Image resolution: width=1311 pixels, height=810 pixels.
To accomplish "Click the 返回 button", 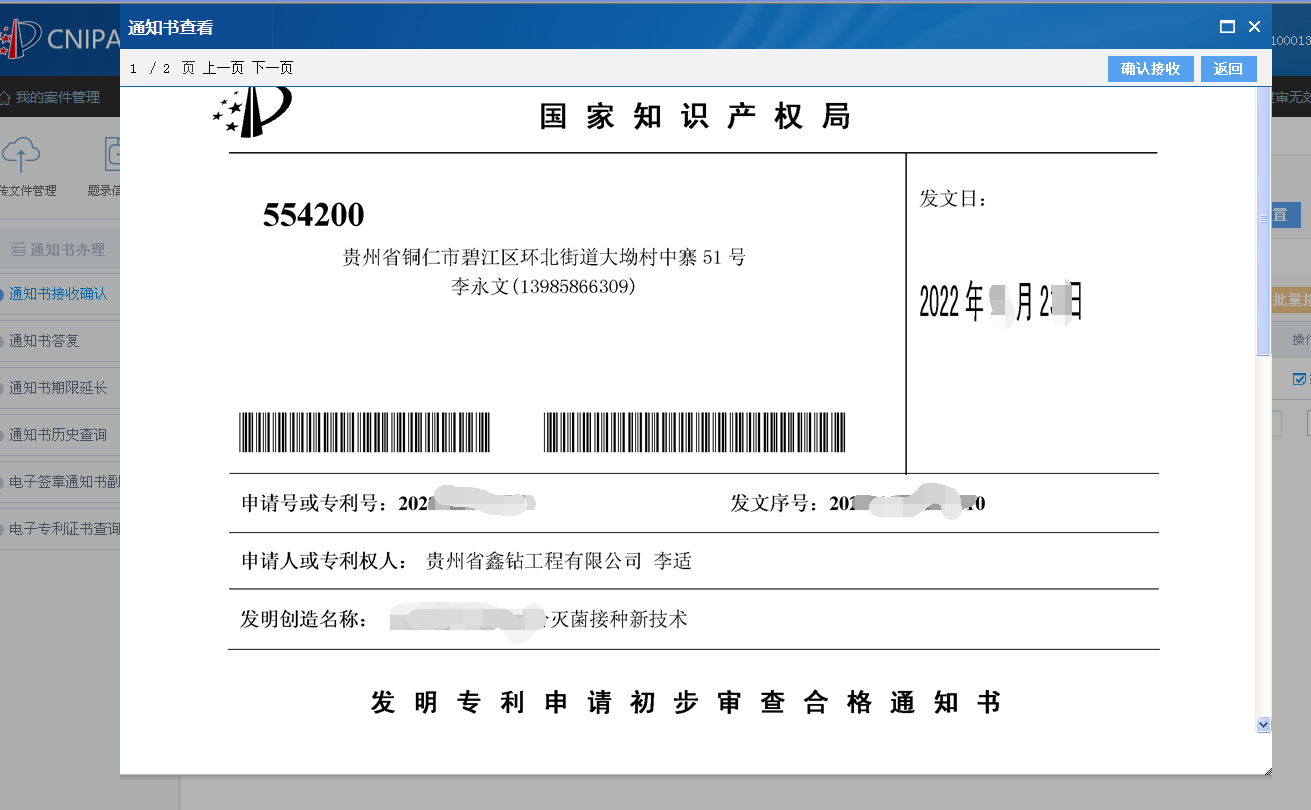I will pyautogui.click(x=1228, y=69).
